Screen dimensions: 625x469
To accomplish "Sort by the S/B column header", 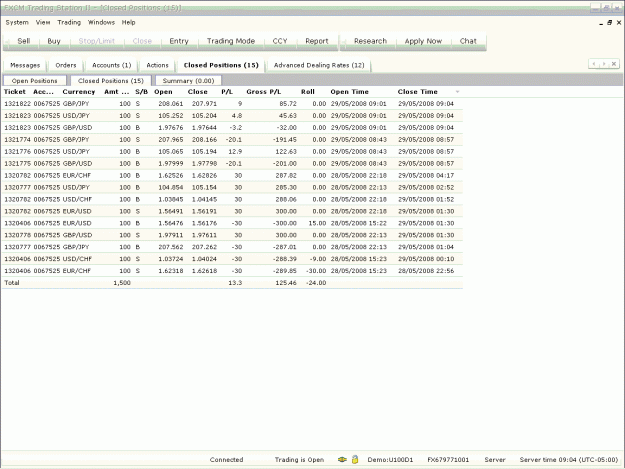I will (142, 92).
